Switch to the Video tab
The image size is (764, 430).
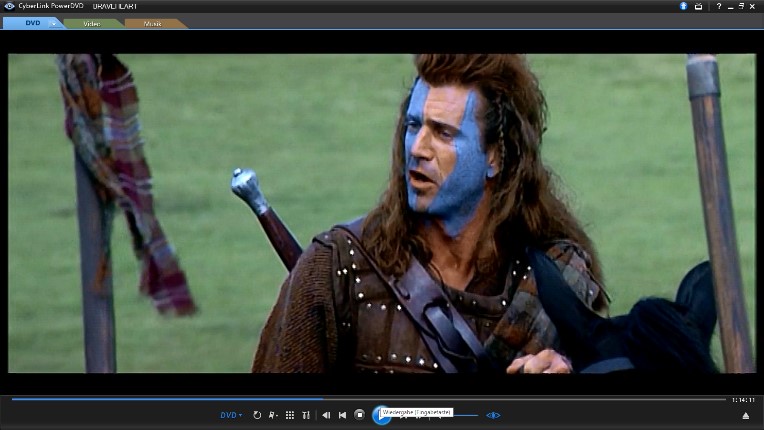(x=92, y=23)
